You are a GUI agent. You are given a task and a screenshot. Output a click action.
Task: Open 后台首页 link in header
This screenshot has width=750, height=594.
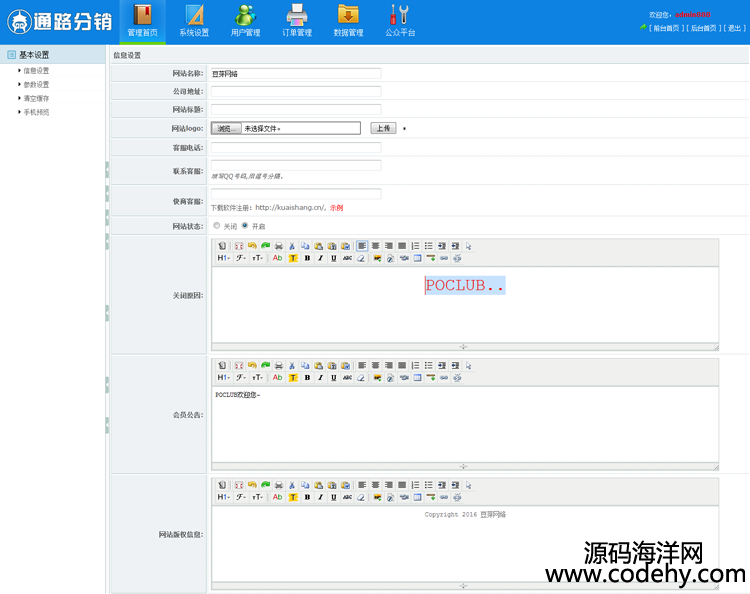pyautogui.click(x=704, y=28)
